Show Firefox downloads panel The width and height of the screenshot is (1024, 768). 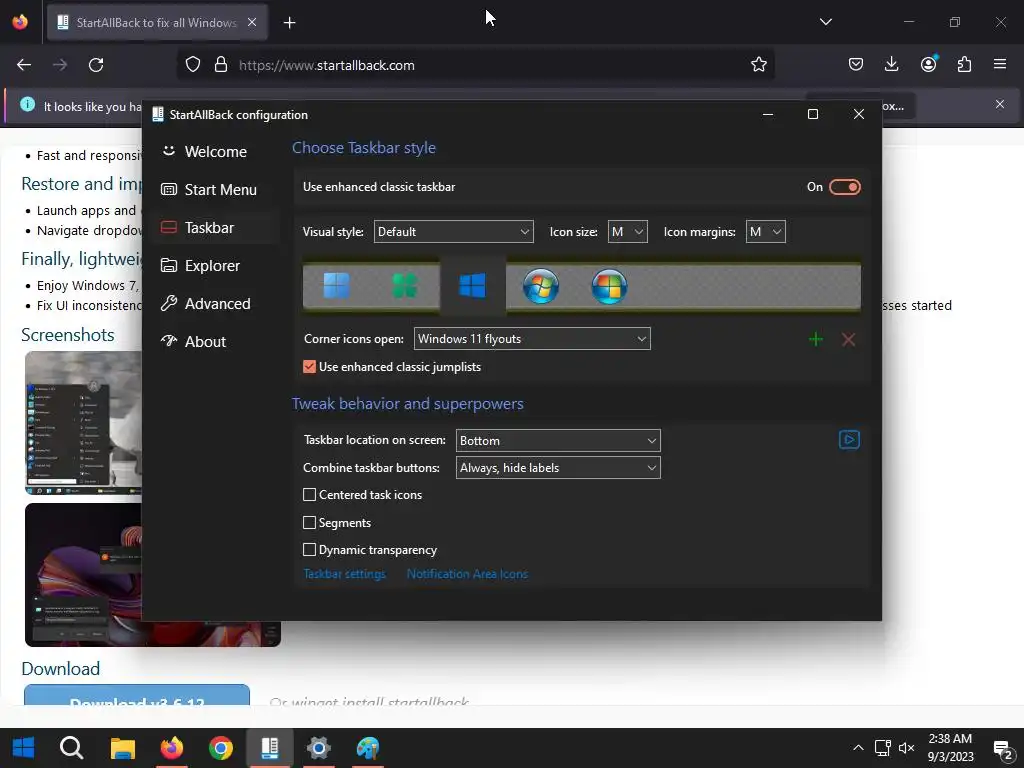click(891, 64)
